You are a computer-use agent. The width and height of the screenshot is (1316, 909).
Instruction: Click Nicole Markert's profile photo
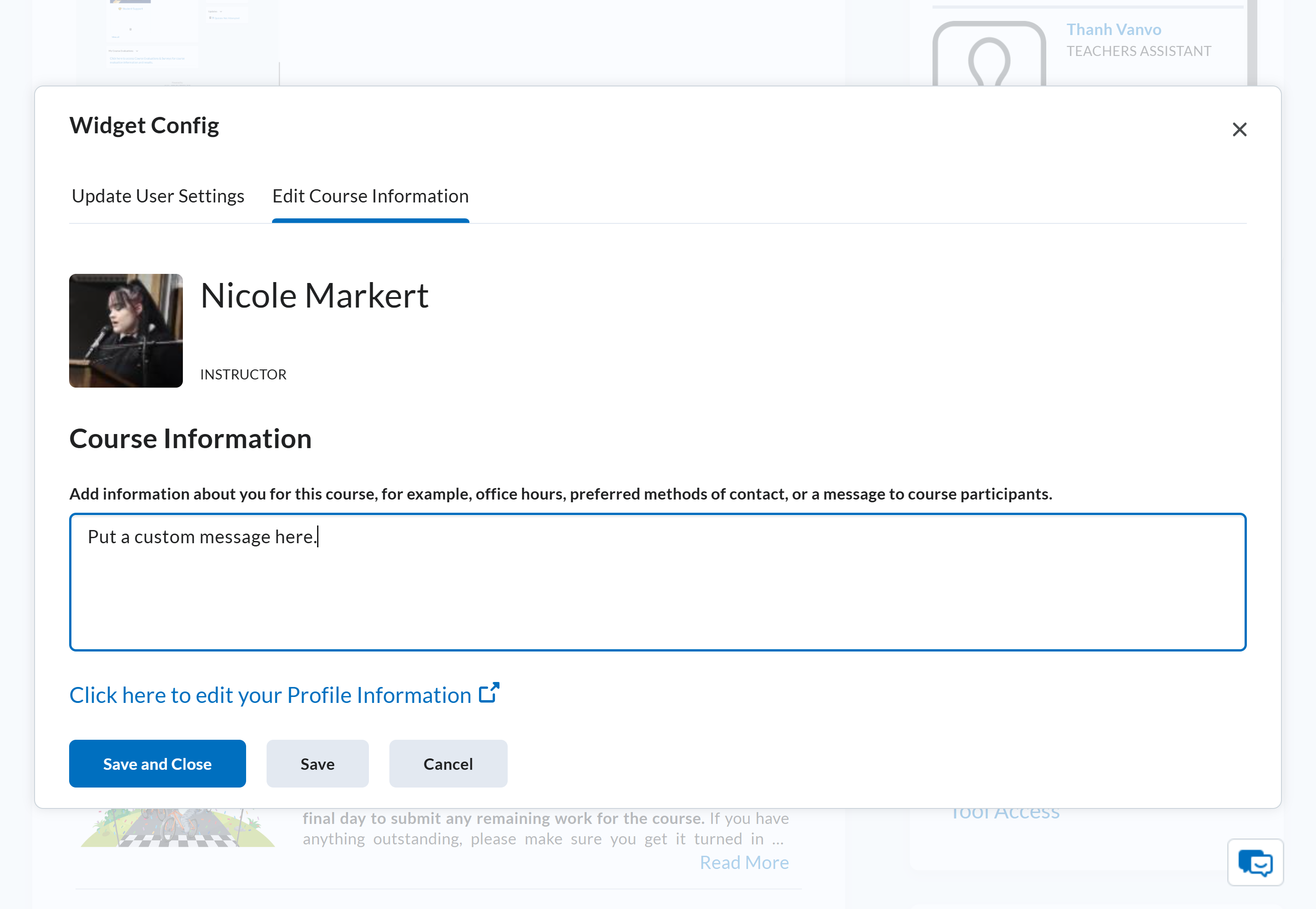click(126, 331)
